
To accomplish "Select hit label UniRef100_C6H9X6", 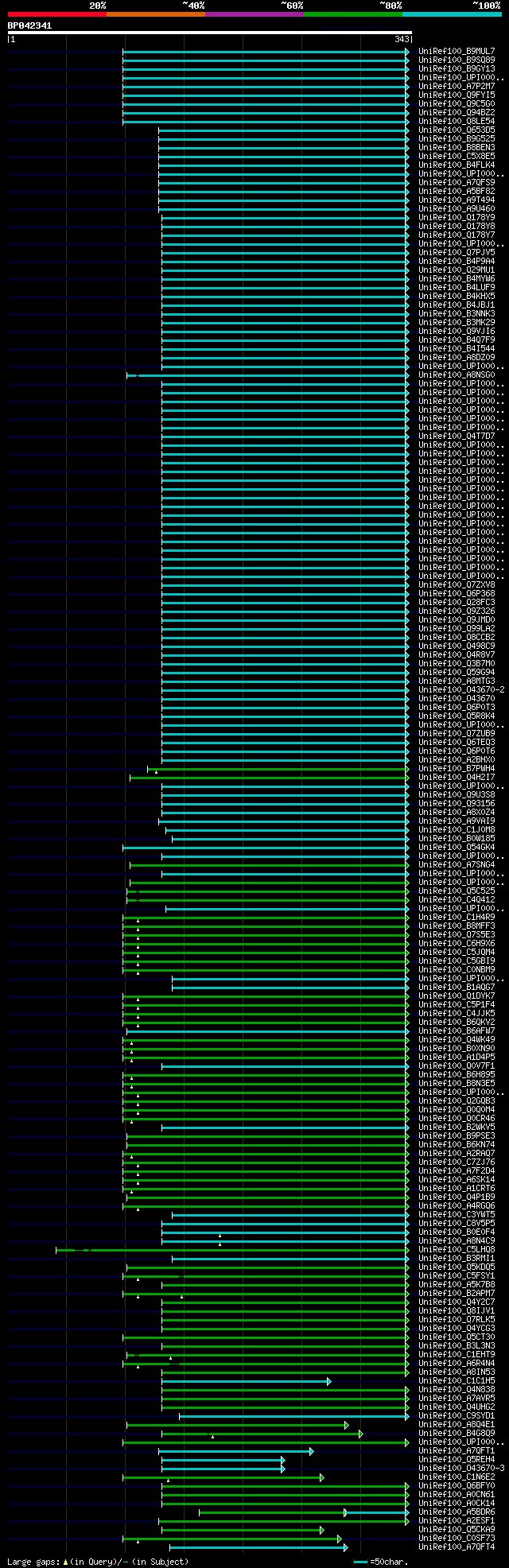I will click(457, 944).
